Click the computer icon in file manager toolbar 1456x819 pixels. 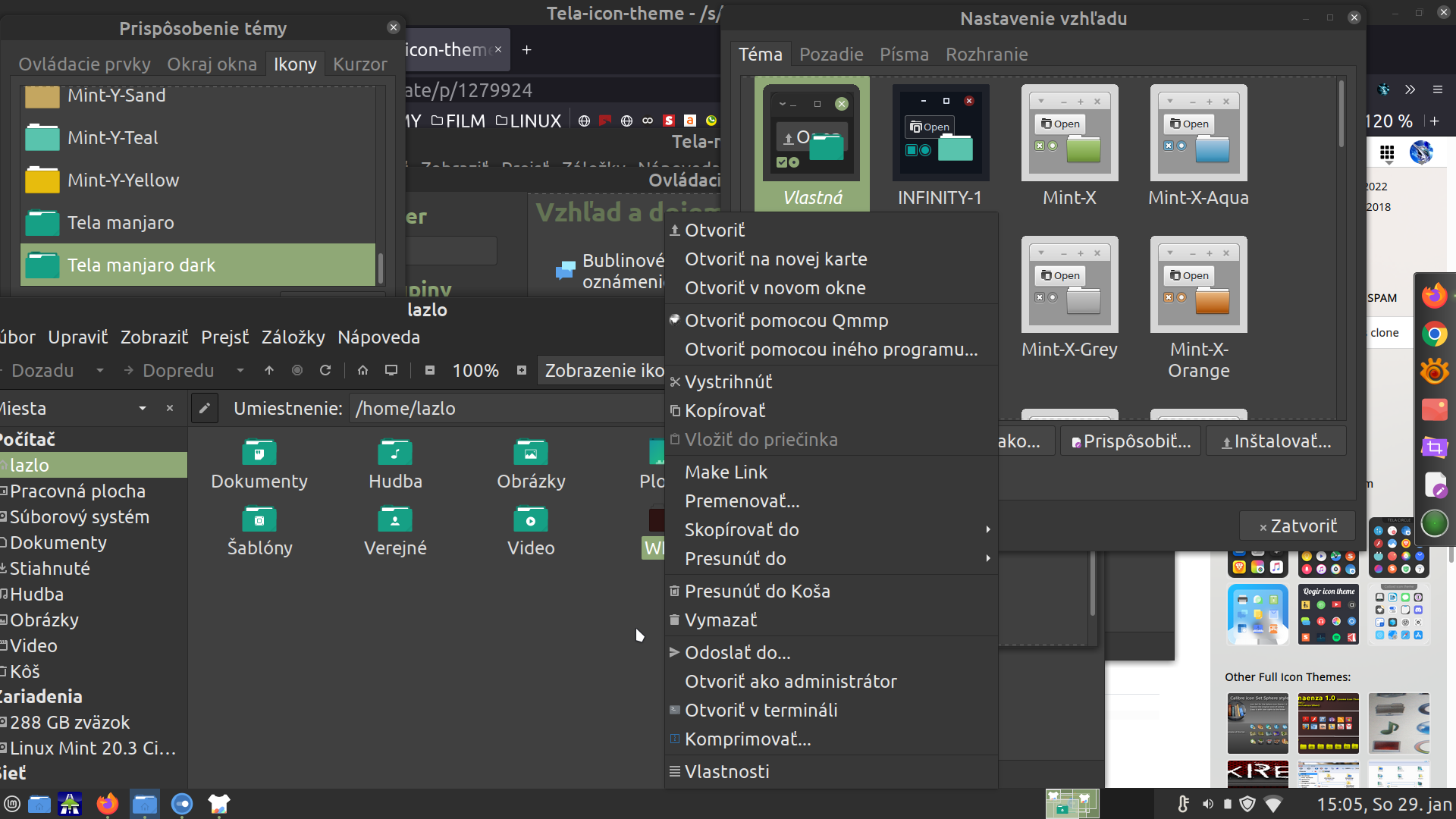click(391, 370)
